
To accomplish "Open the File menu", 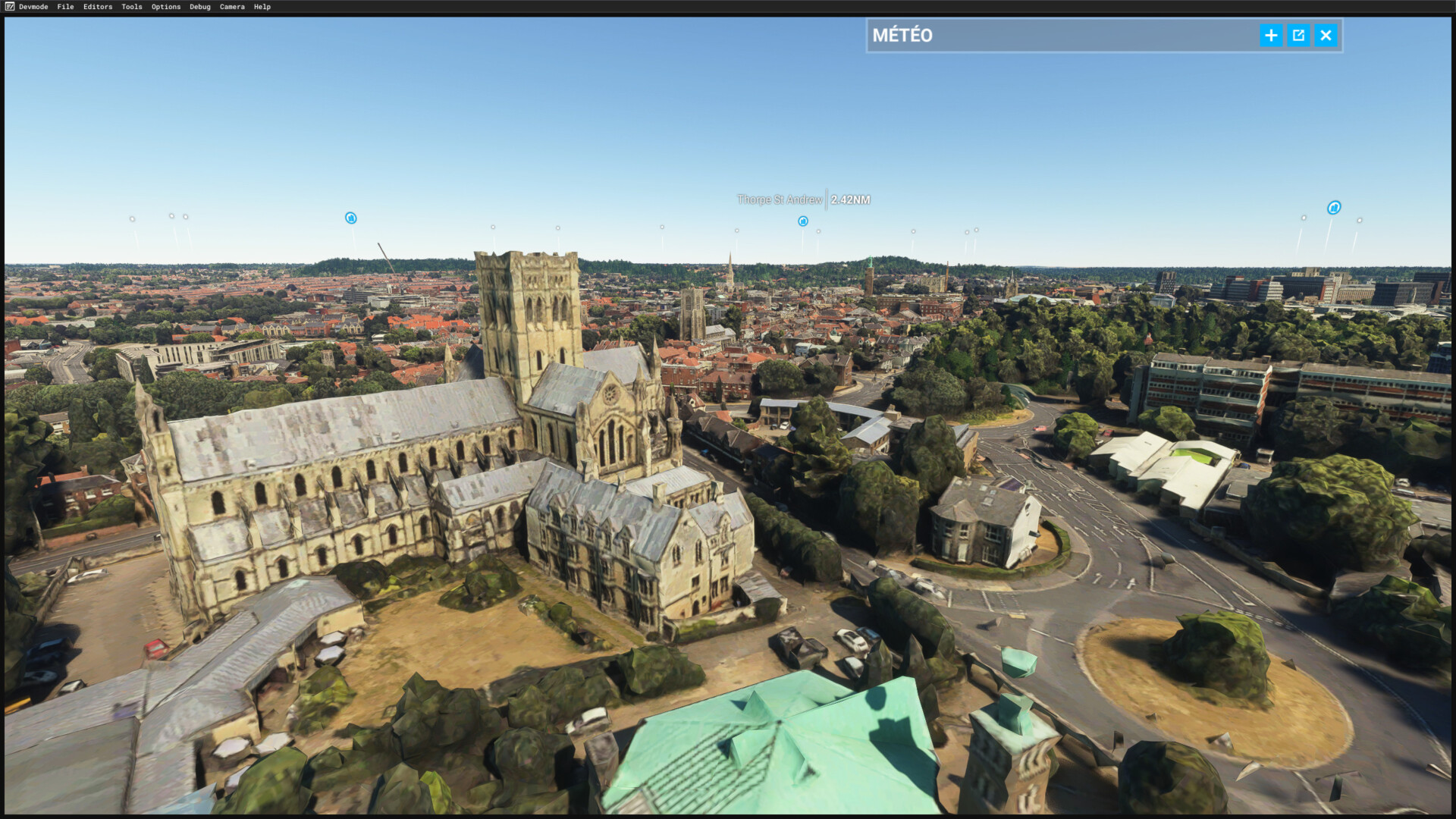I will click(65, 7).
